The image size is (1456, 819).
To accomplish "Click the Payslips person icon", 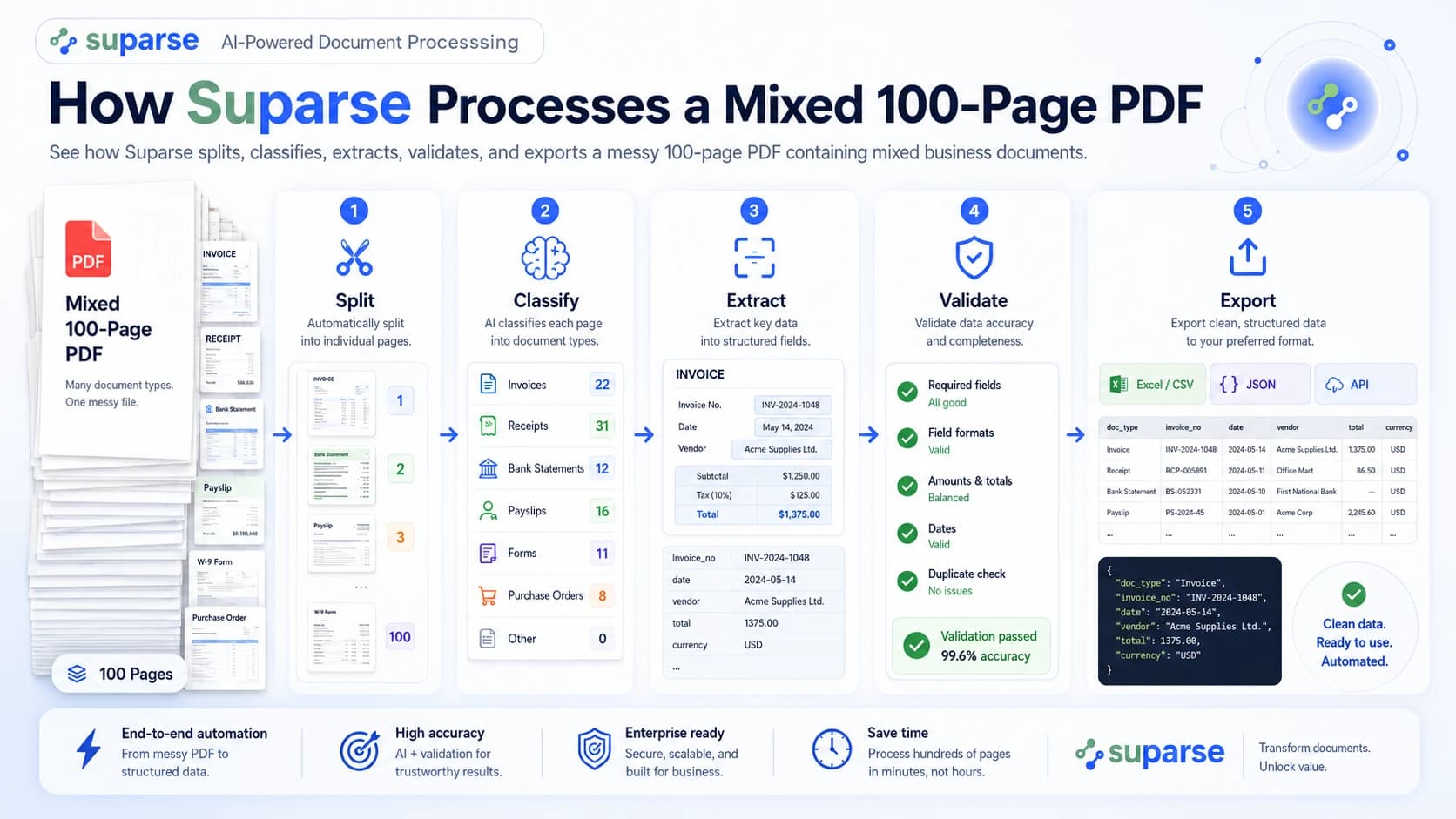I will (x=489, y=511).
